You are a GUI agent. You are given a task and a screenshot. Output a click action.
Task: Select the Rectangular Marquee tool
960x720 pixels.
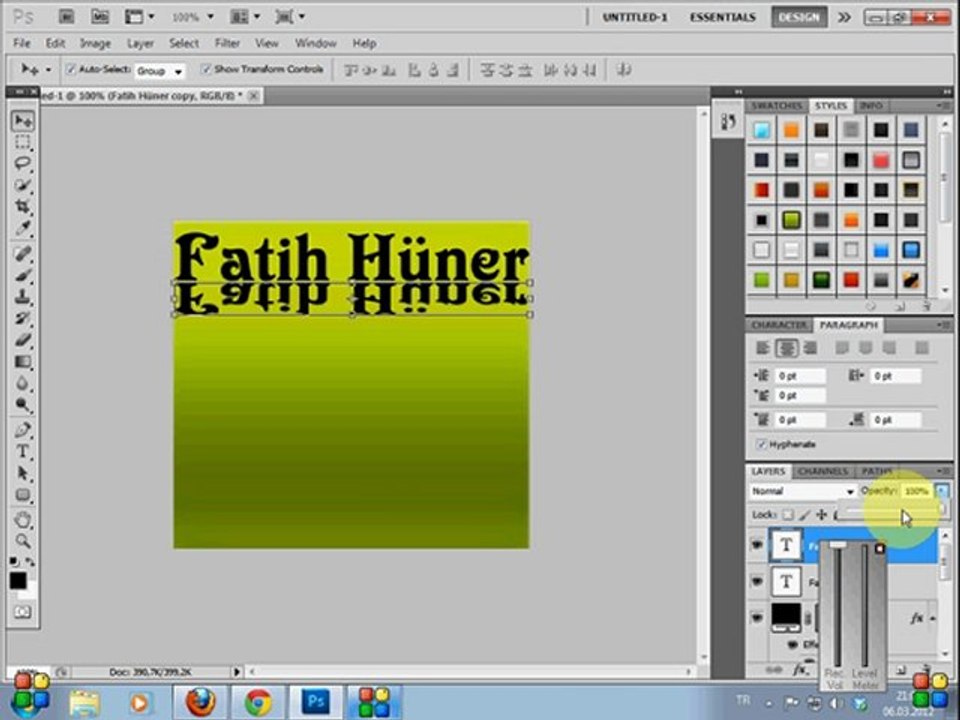(23, 142)
